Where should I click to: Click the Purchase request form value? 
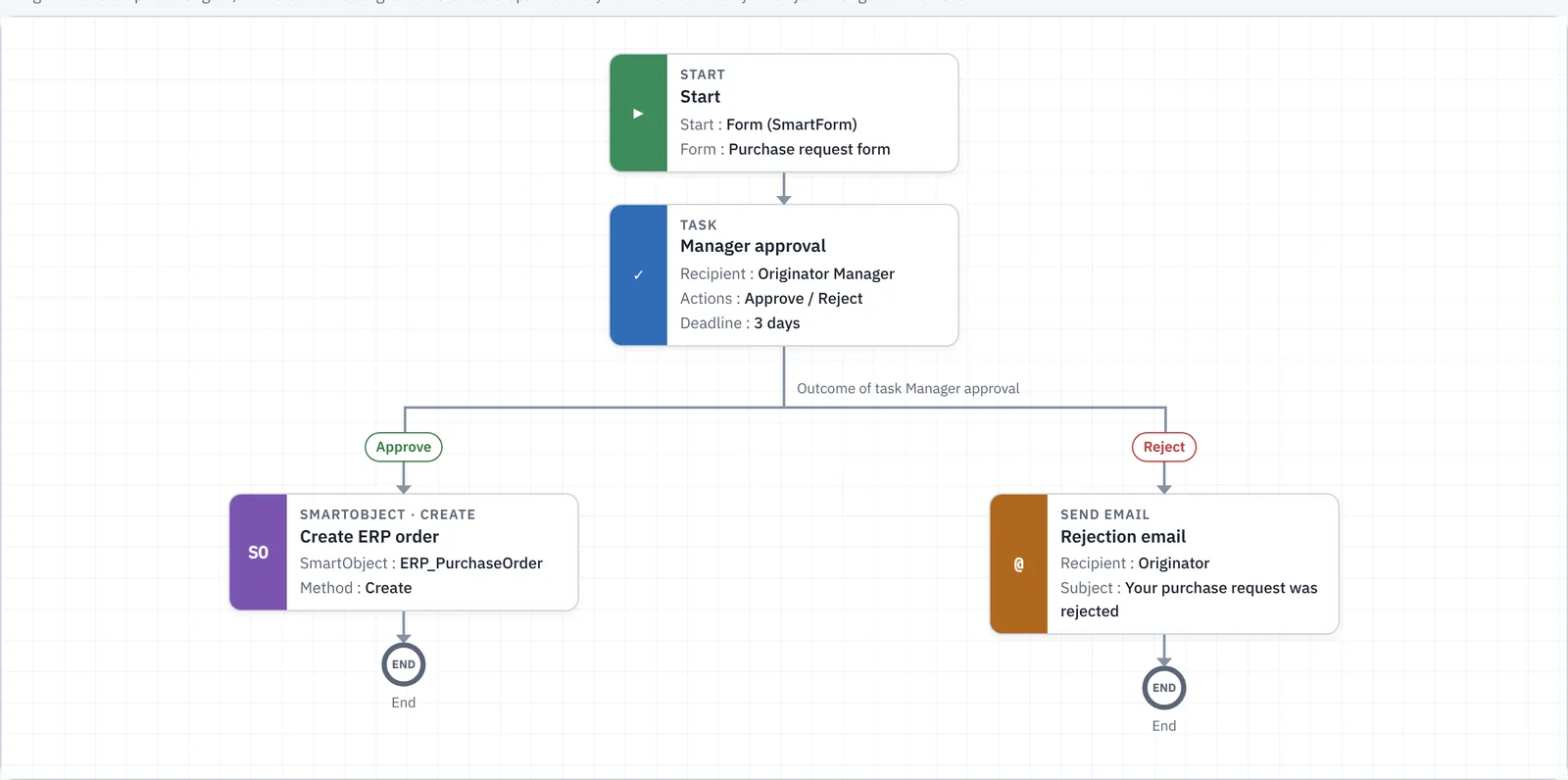pos(809,149)
